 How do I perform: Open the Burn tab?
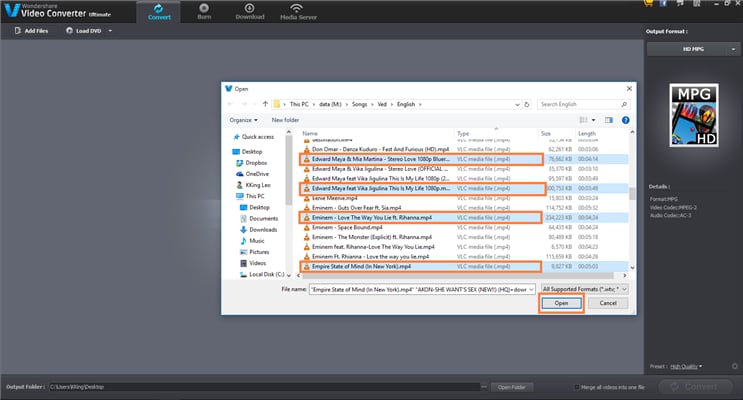click(204, 12)
